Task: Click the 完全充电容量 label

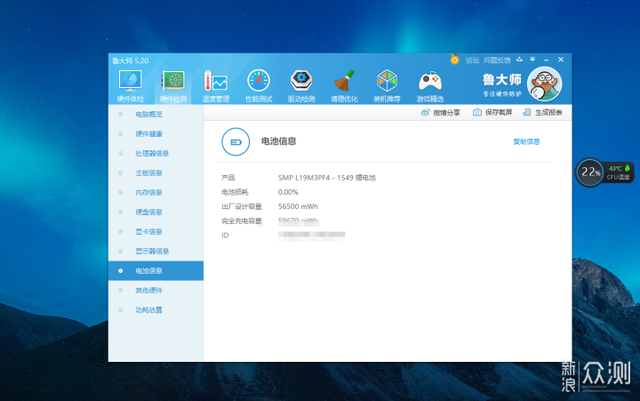Action: pyautogui.click(x=242, y=221)
